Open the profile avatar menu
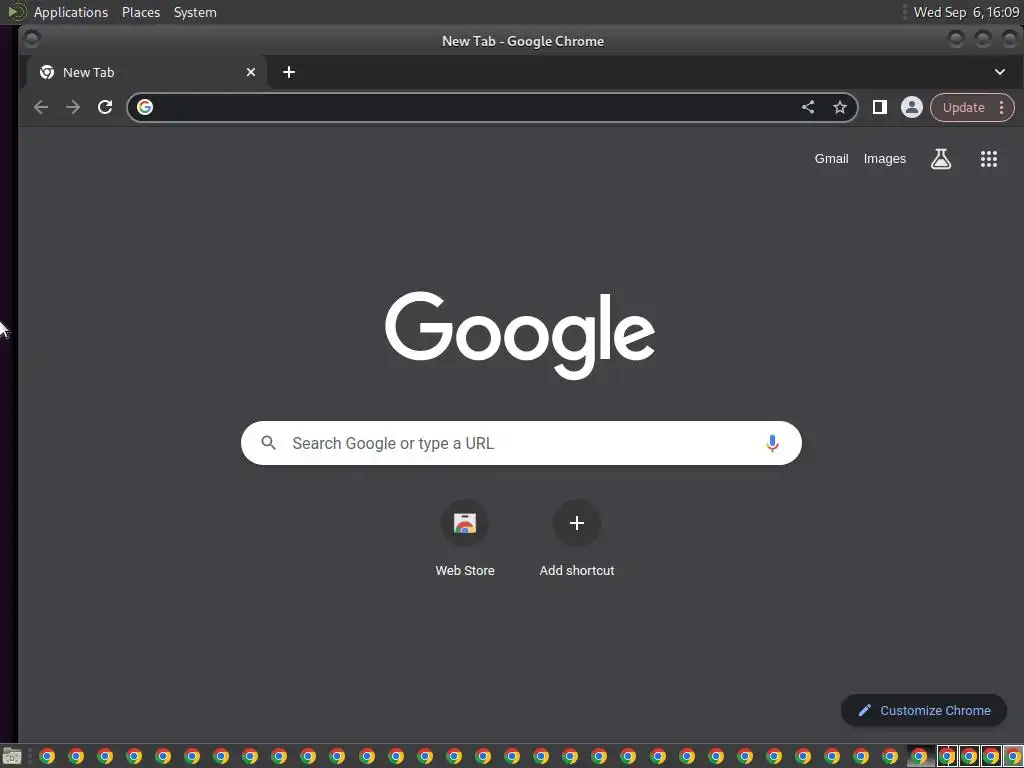The width and height of the screenshot is (1024, 768). 912,107
